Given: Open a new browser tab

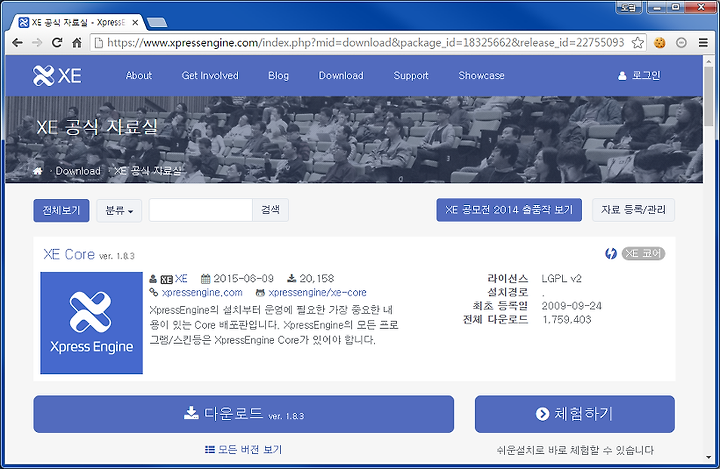Looking at the screenshot, I should 157,23.
